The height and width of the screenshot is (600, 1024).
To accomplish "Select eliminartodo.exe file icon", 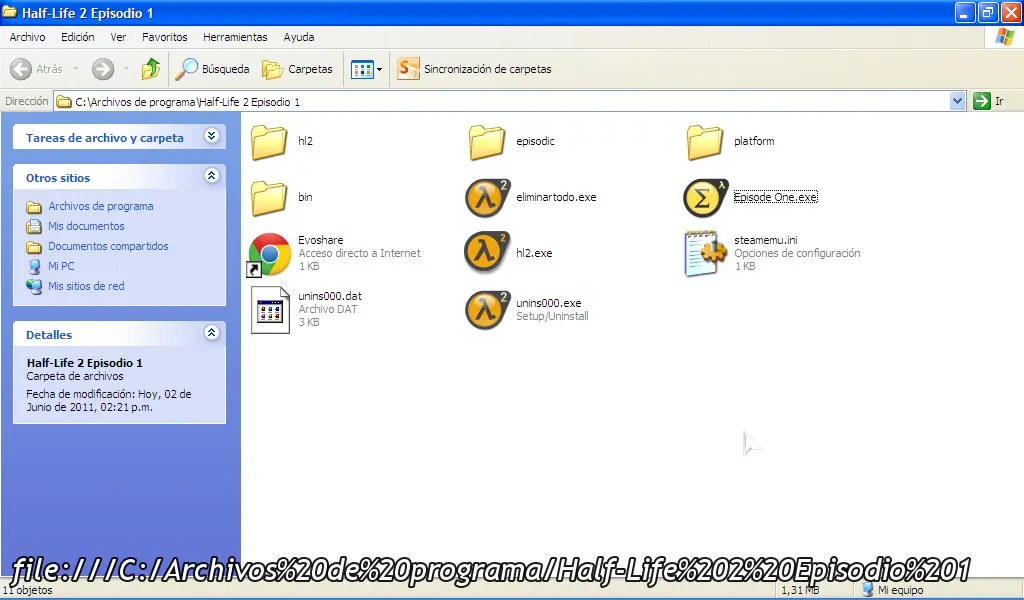I will (x=487, y=198).
